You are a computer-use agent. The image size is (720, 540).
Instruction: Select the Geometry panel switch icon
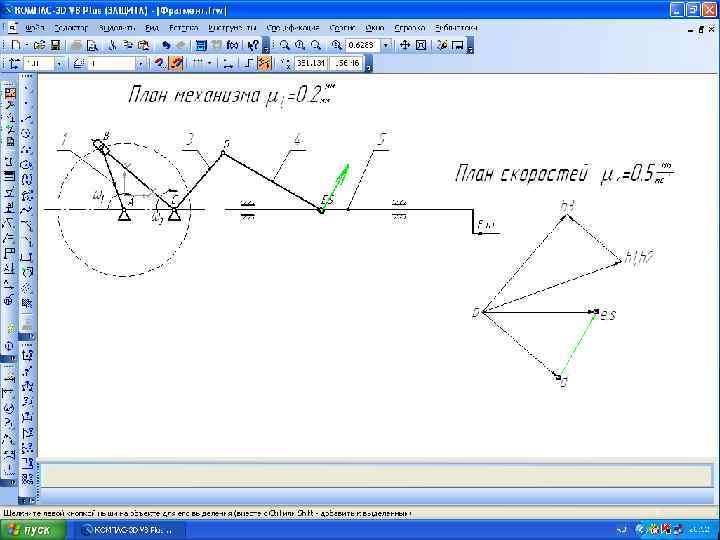tap(10, 94)
